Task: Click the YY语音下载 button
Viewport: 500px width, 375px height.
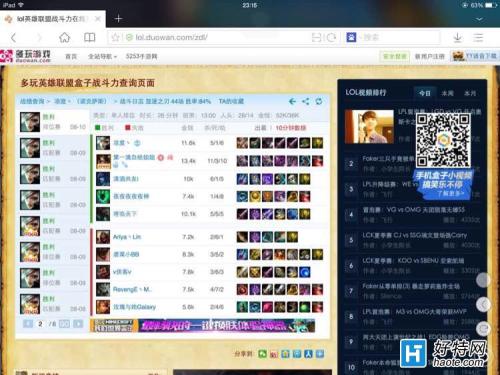Action: click(x=474, y=56)
